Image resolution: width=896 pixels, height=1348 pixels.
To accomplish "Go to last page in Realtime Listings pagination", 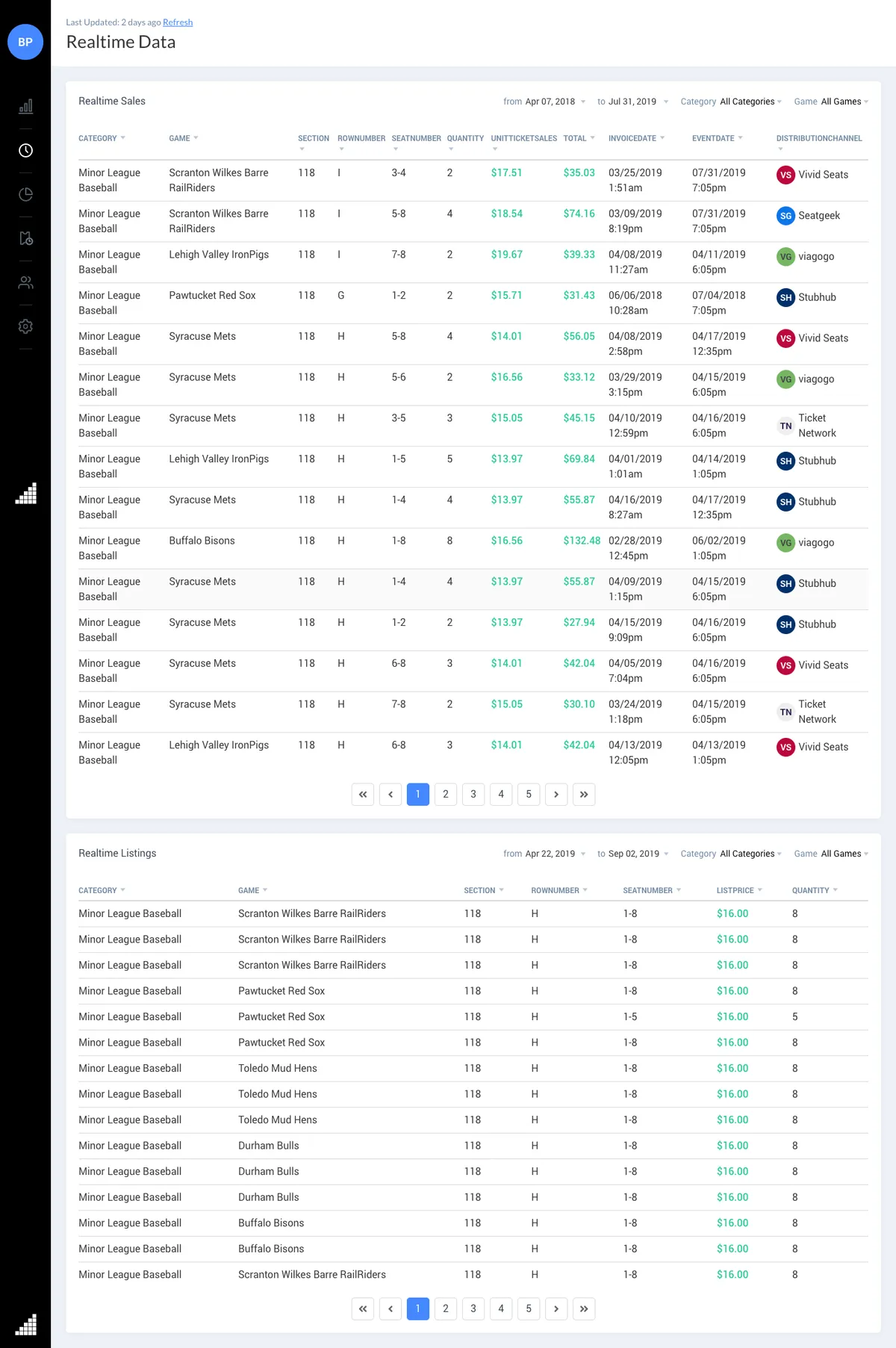I will (x=584, y=1308).
